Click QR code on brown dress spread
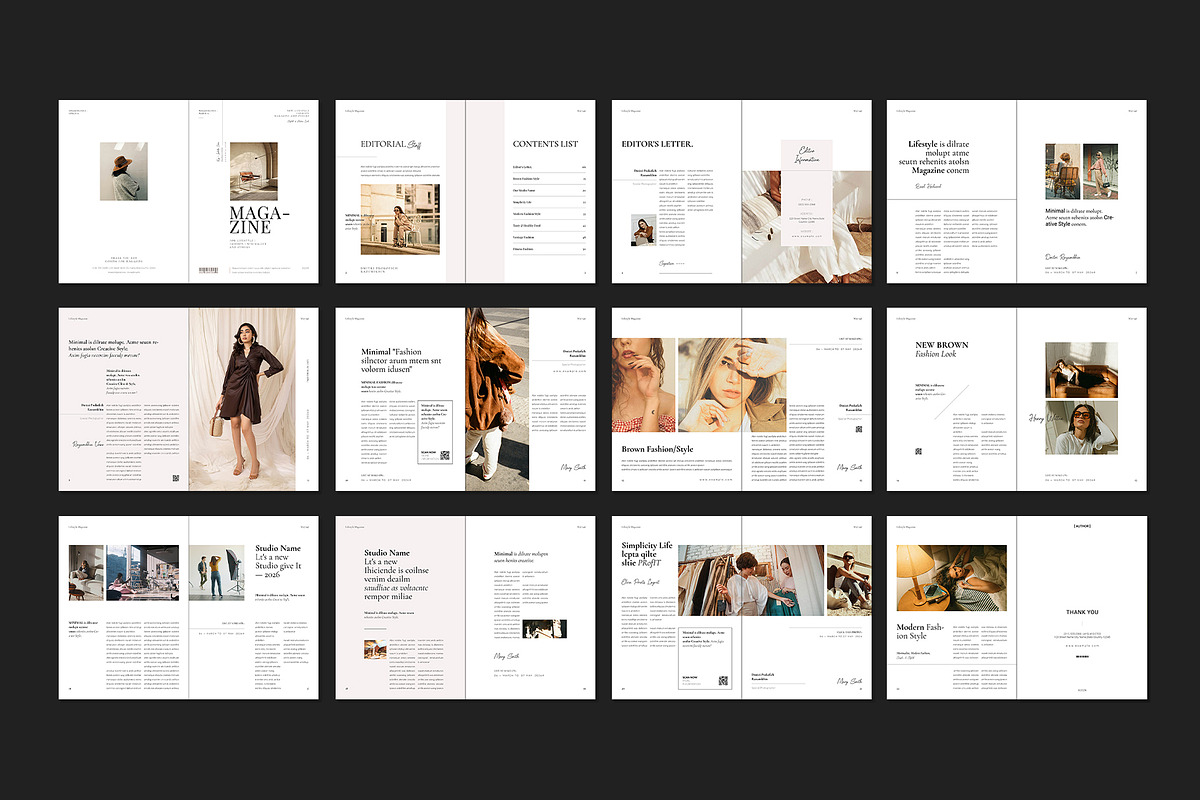This screenshot has width=1200, height=800. tap(175, 478)
